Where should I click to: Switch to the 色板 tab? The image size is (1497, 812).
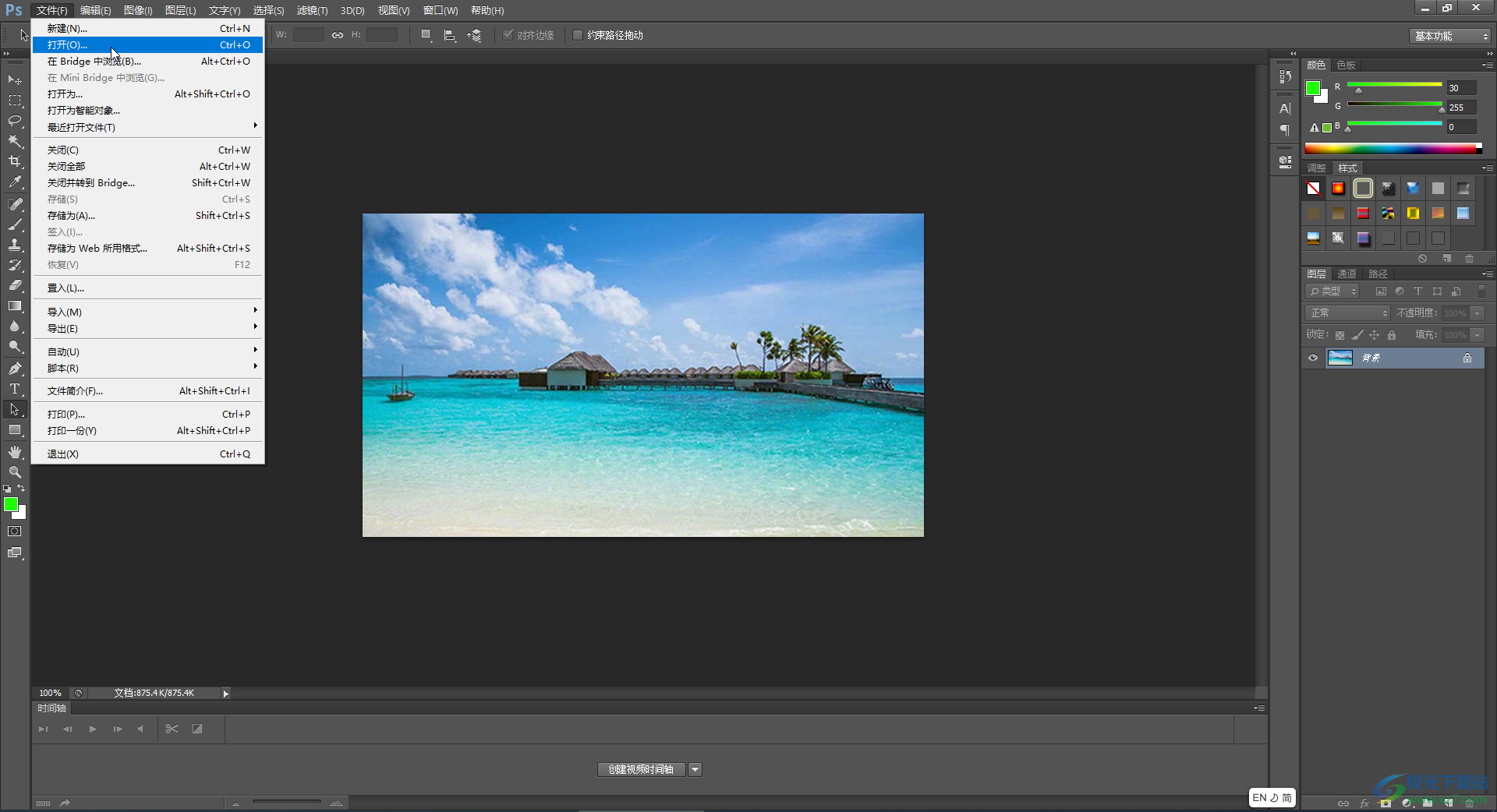[1346, 65]
